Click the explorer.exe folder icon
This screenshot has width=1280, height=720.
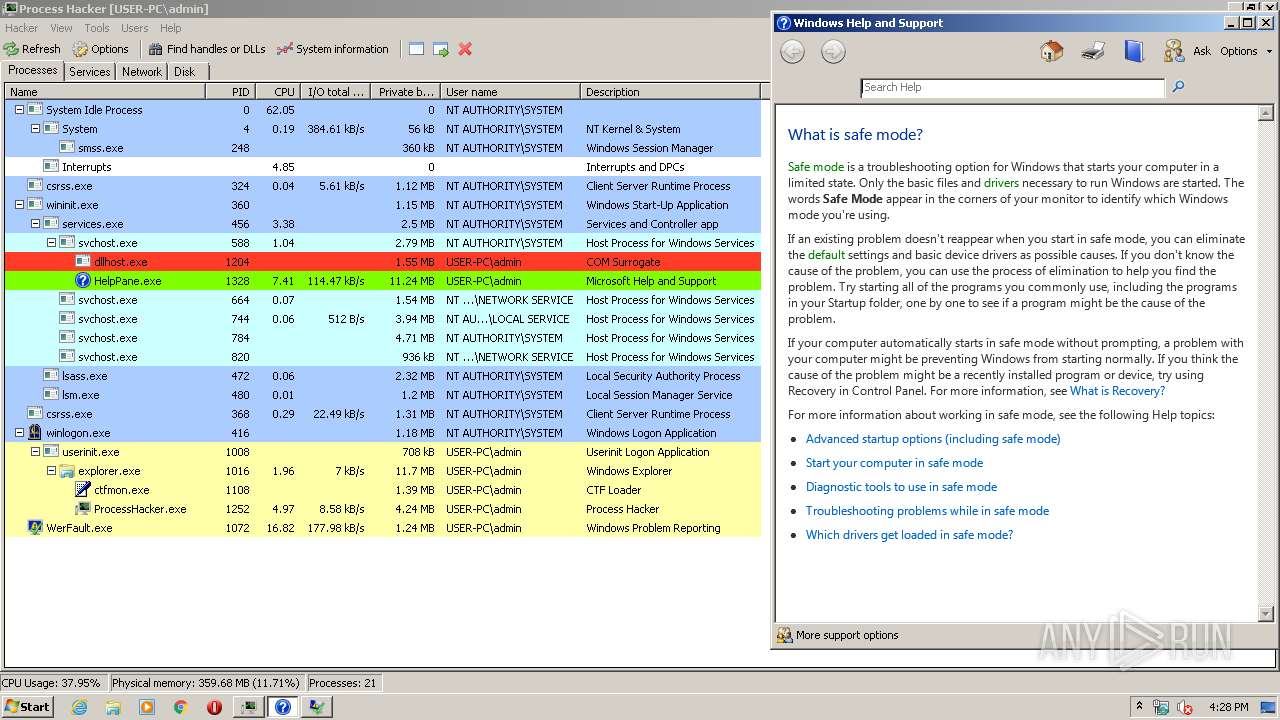pyautogui.click(x=67, y=471)
